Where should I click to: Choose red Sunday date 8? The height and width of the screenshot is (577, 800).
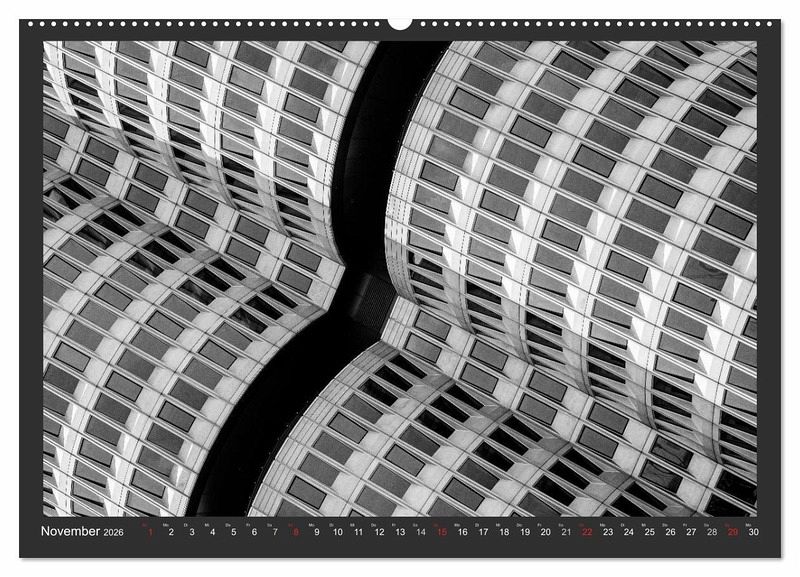295,532
